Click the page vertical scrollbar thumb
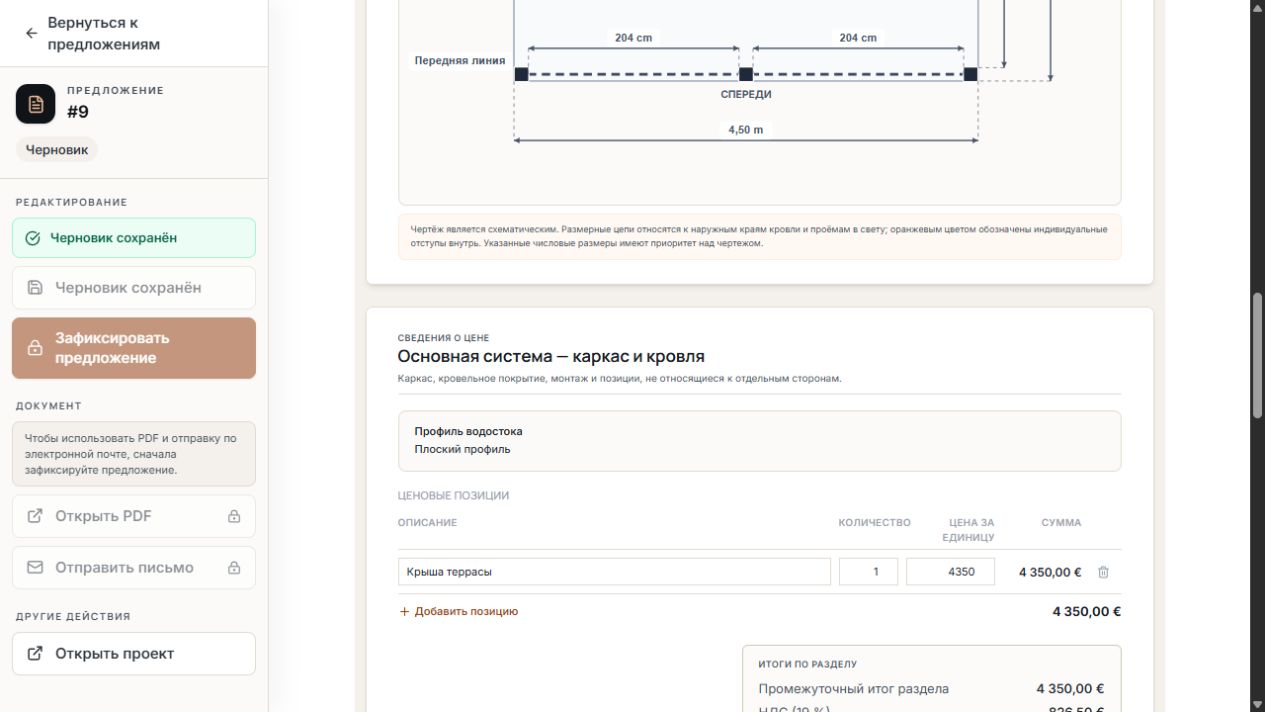The width and height of the screenshot is (1265, 712). coord(1257,355)
